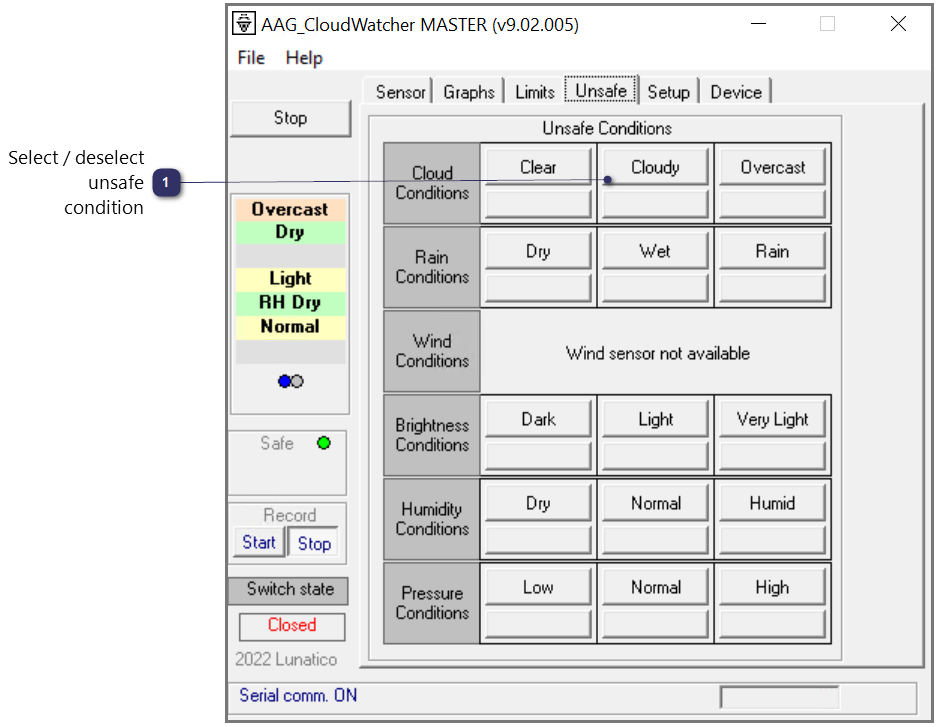Toggle Dry in the Humidity Conditions row
Viewport: 937px width, 727px height.
pyautogui.click(x=538, y=504)
